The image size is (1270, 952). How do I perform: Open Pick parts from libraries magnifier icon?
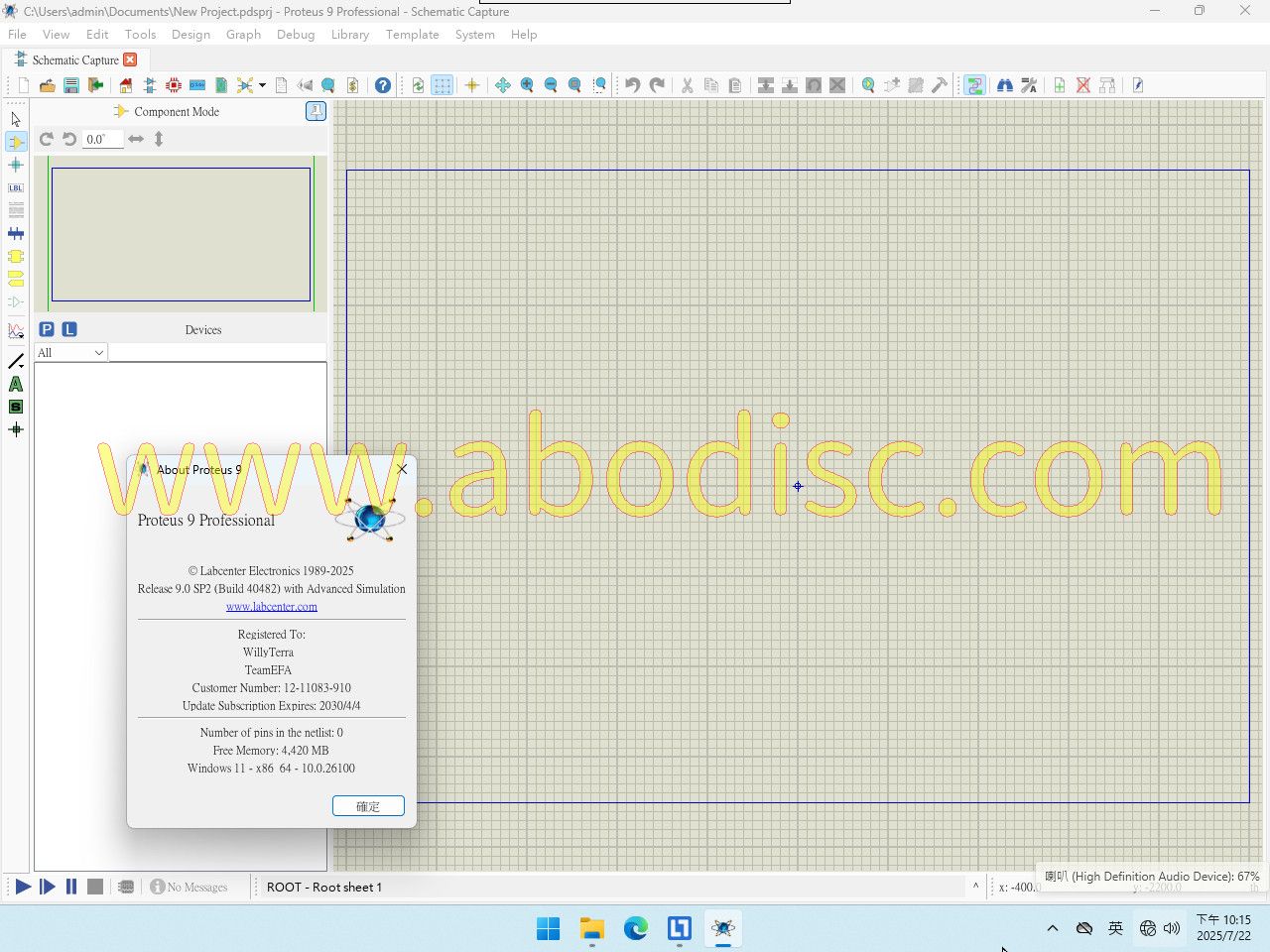[x=868, y=85]
